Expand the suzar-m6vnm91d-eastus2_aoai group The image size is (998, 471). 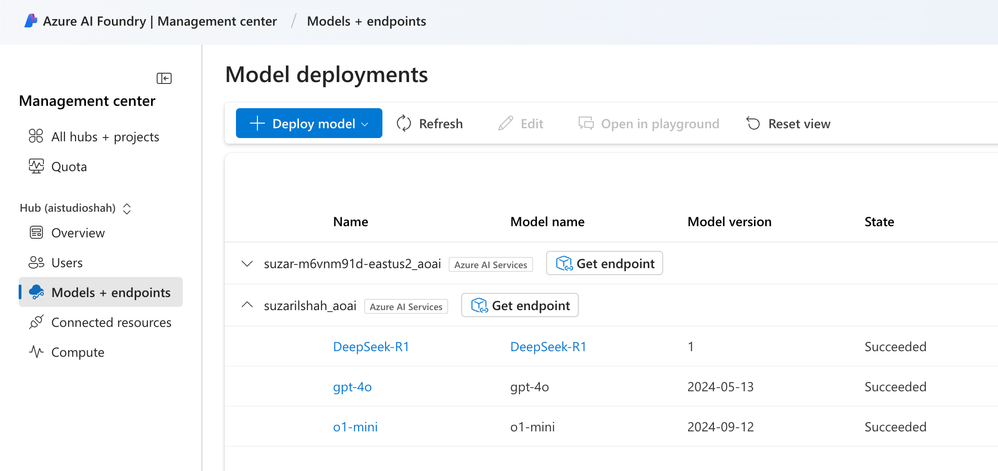(247, 264)
